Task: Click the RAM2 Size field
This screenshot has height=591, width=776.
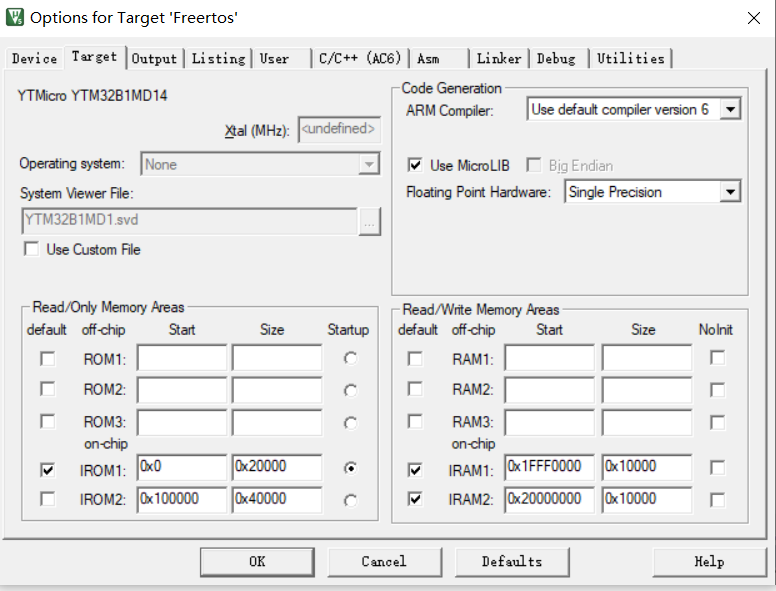Action: point(647,390)
